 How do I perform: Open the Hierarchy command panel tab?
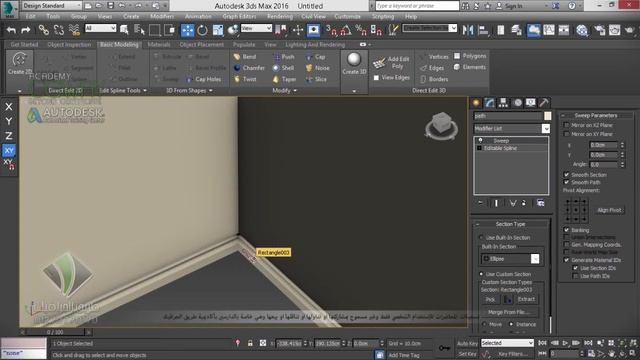503,103
